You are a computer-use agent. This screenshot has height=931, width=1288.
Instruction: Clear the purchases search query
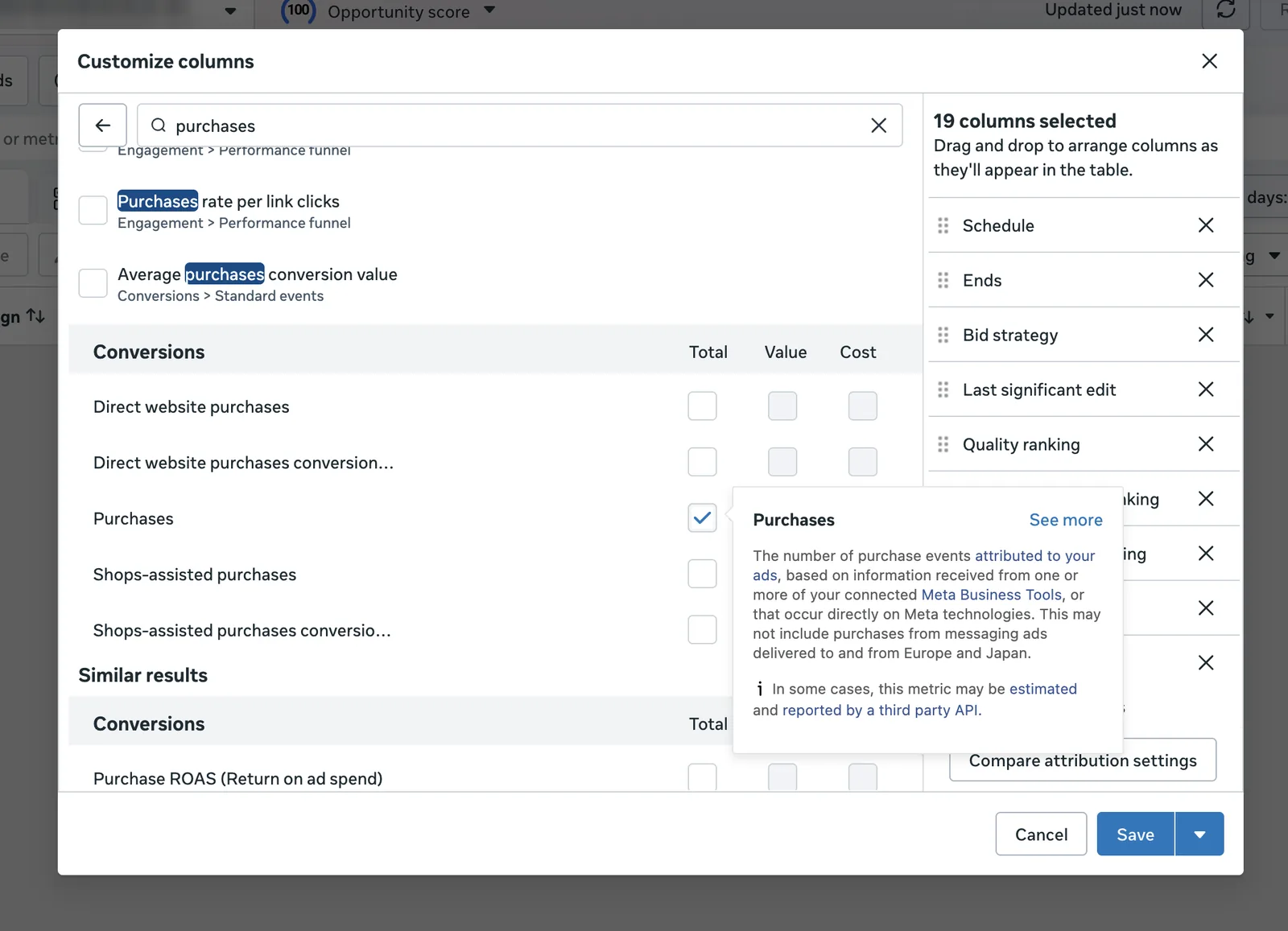tap(878, 126)
